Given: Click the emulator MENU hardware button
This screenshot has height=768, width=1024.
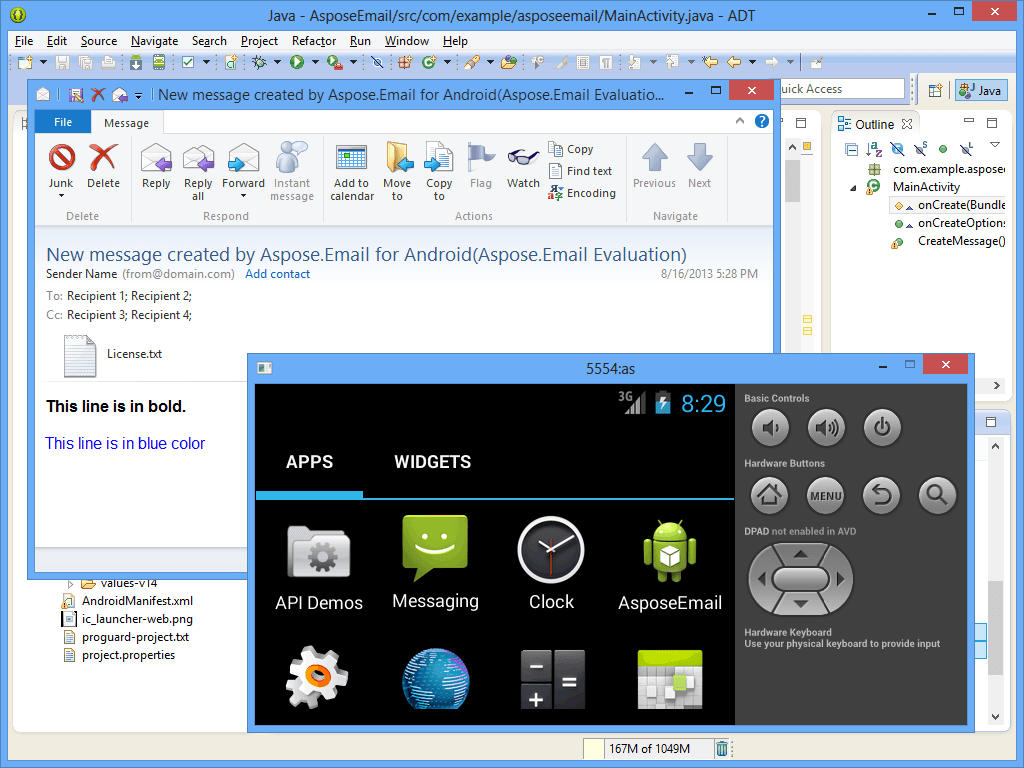Looking at the screenshot, I should (825, 495).
